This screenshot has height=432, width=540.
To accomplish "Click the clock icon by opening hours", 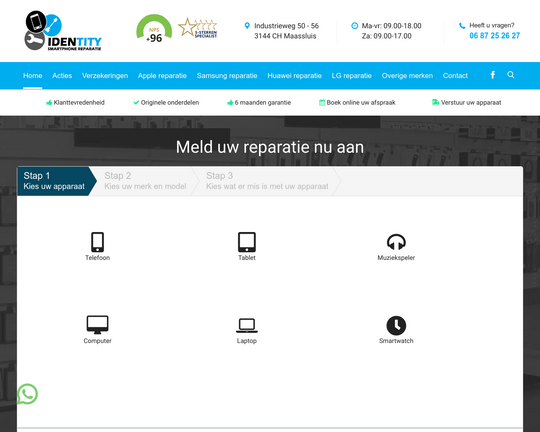I will tap(354, 25).
